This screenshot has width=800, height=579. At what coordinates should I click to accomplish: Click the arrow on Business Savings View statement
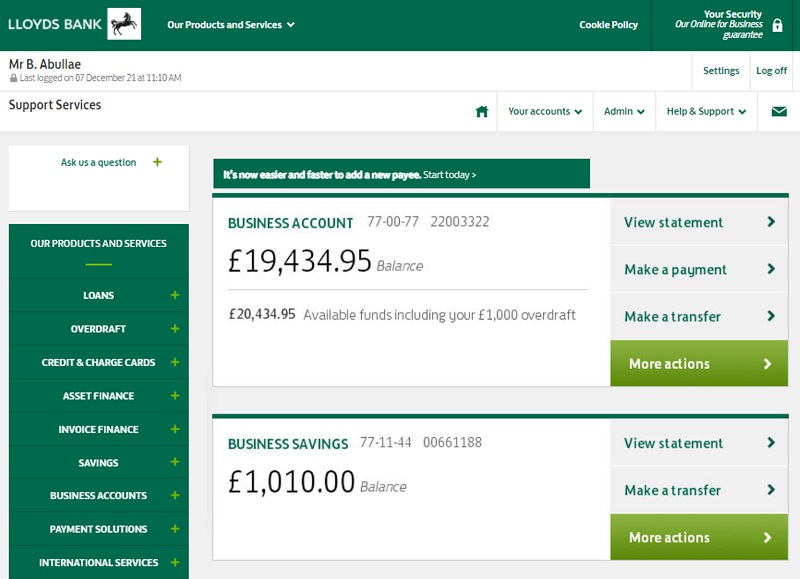770,443
